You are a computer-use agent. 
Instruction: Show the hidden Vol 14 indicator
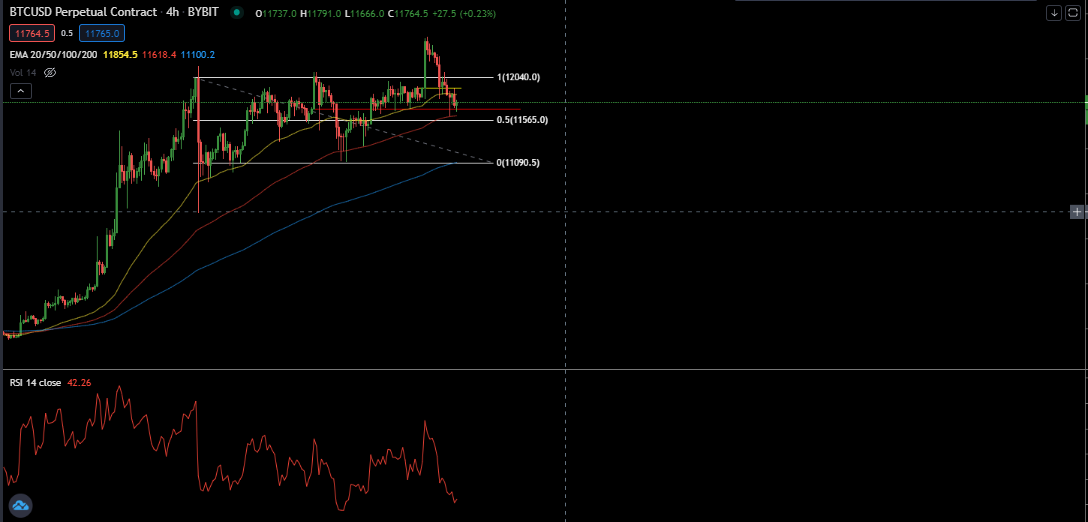[49, 72]
